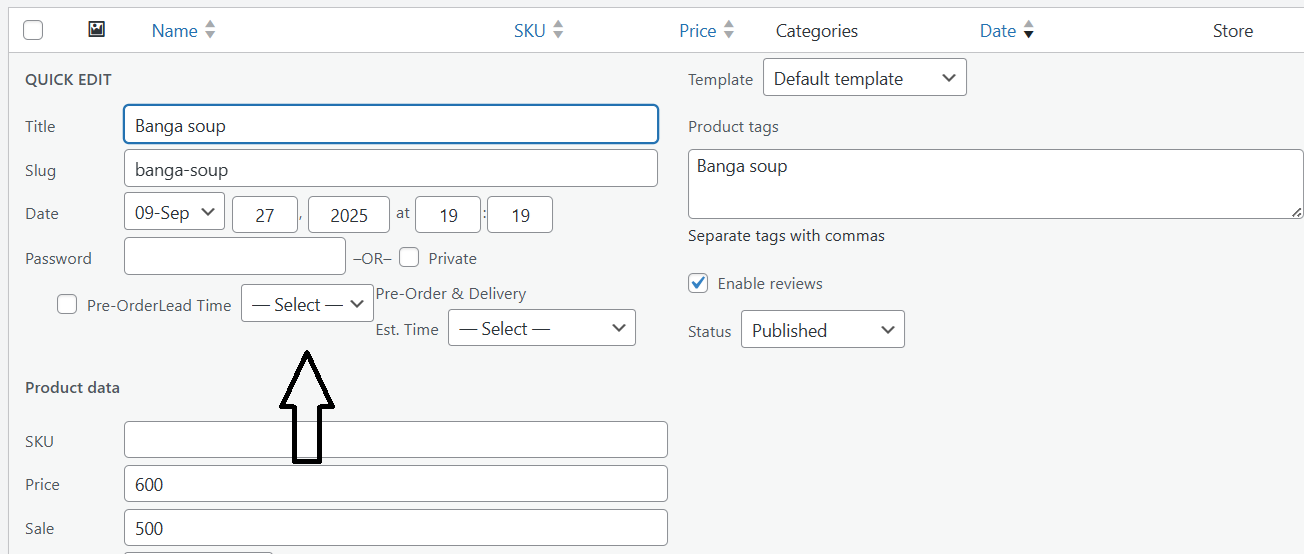Click the Name column sort arrows
The width and height of the screenshot is (1304, 554).
click(x=210, y=31)
